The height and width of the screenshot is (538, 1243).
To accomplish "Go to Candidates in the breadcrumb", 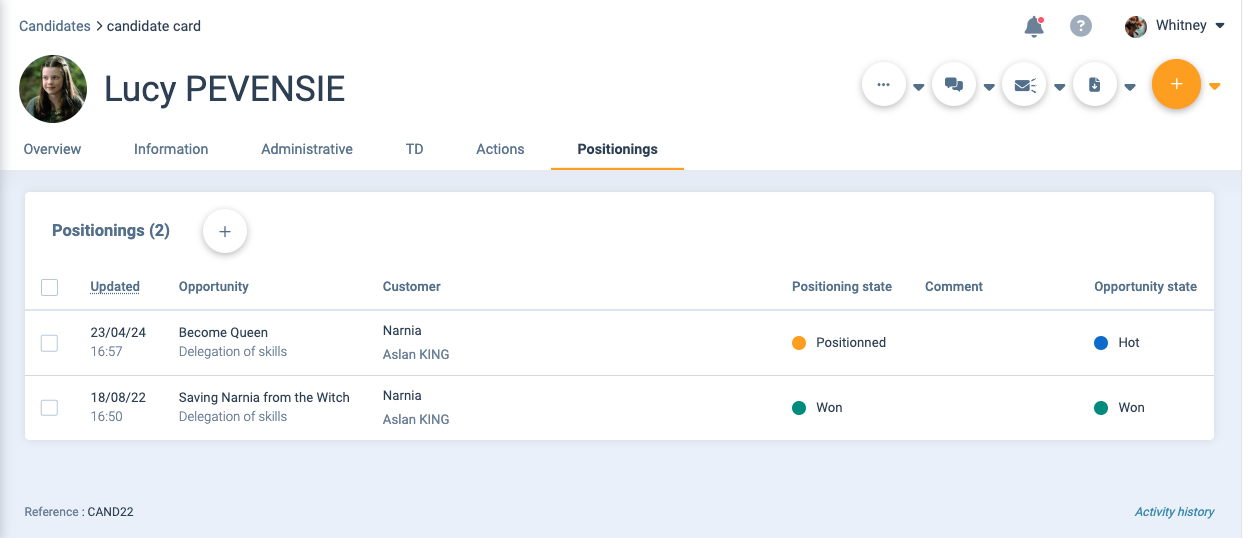I will [54, 26].
